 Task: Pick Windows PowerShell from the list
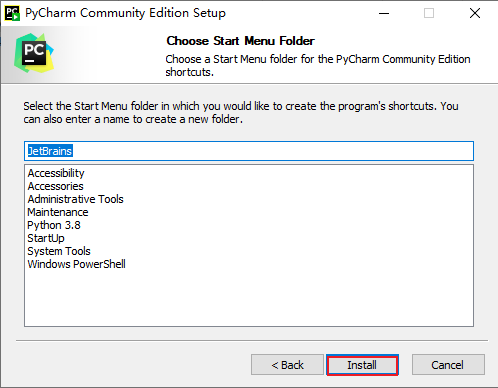coord(77,264)
